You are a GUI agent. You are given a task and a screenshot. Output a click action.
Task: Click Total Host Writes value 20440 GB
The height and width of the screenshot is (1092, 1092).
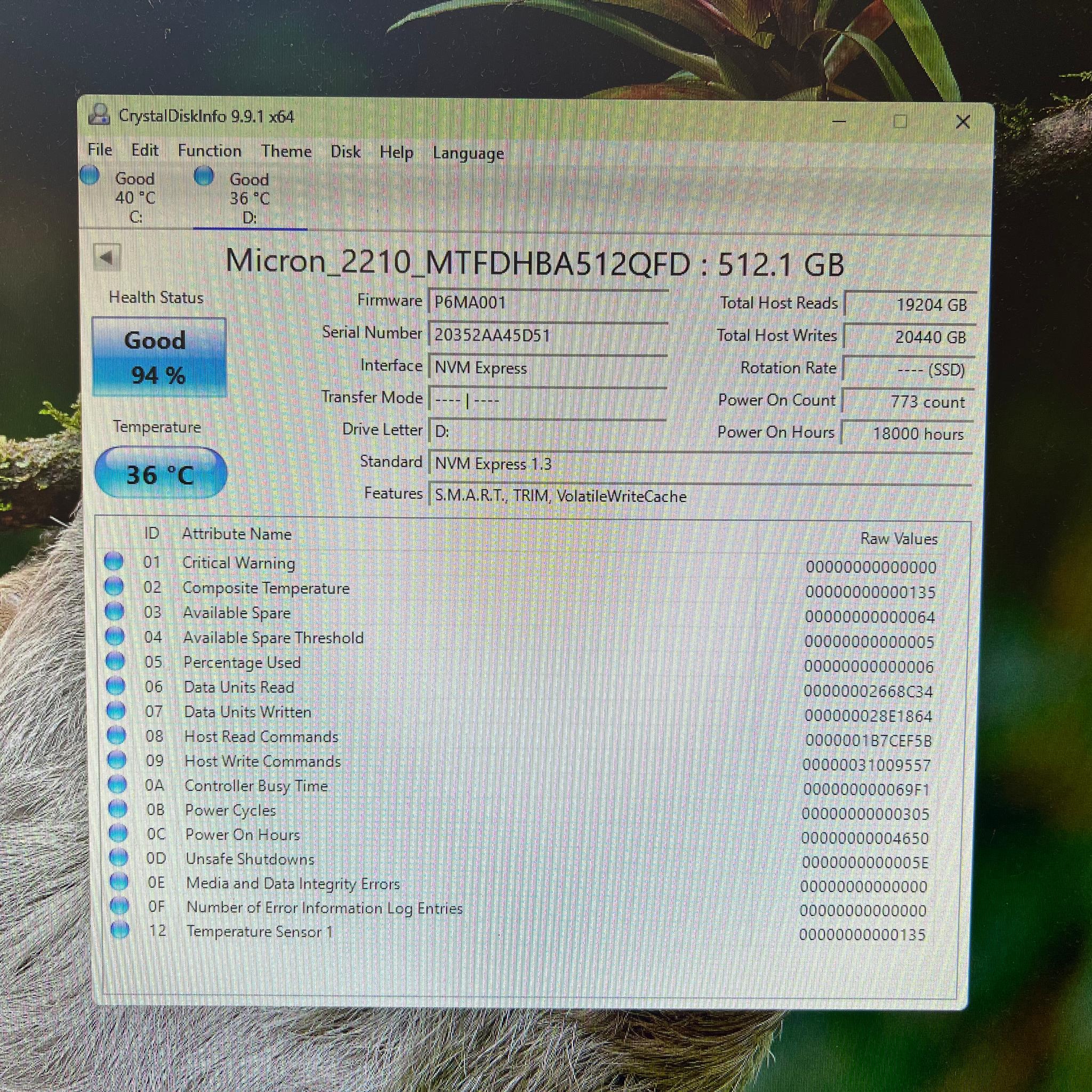point(910,337)
